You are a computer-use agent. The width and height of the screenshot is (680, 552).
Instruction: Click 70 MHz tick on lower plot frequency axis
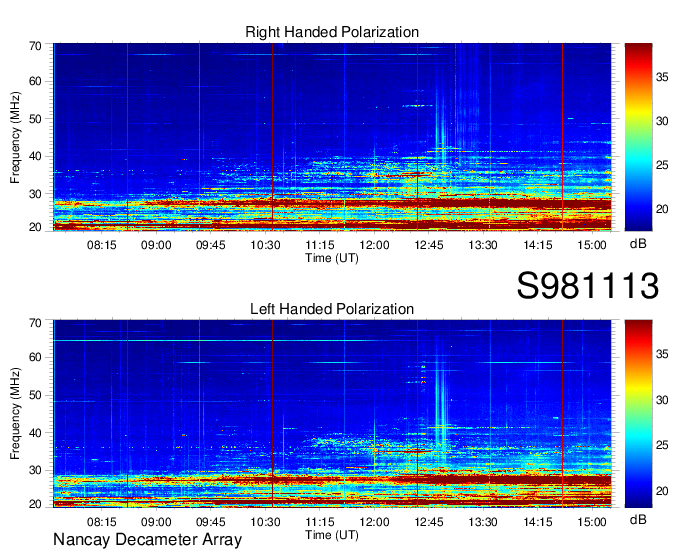[35, 323]
